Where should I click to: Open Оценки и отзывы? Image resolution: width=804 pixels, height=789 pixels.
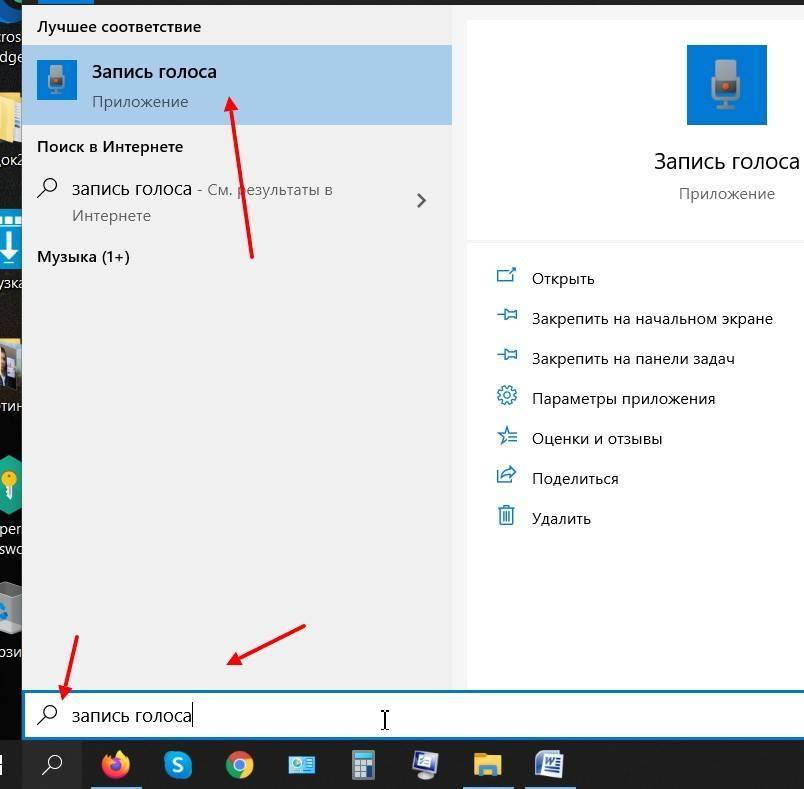[596, 439]
